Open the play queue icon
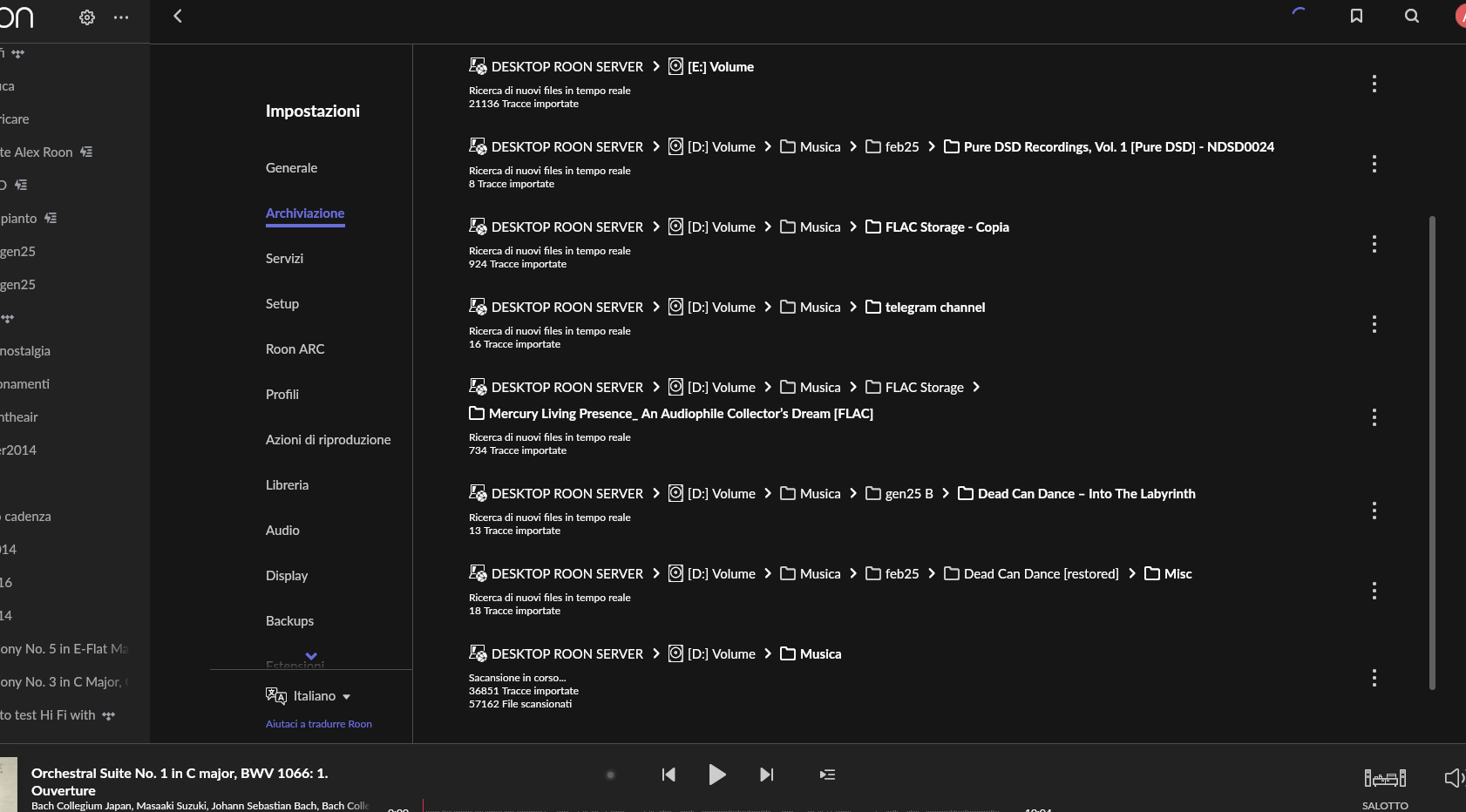Screen dimensions: 1466x812 click(x=827, y=775)
